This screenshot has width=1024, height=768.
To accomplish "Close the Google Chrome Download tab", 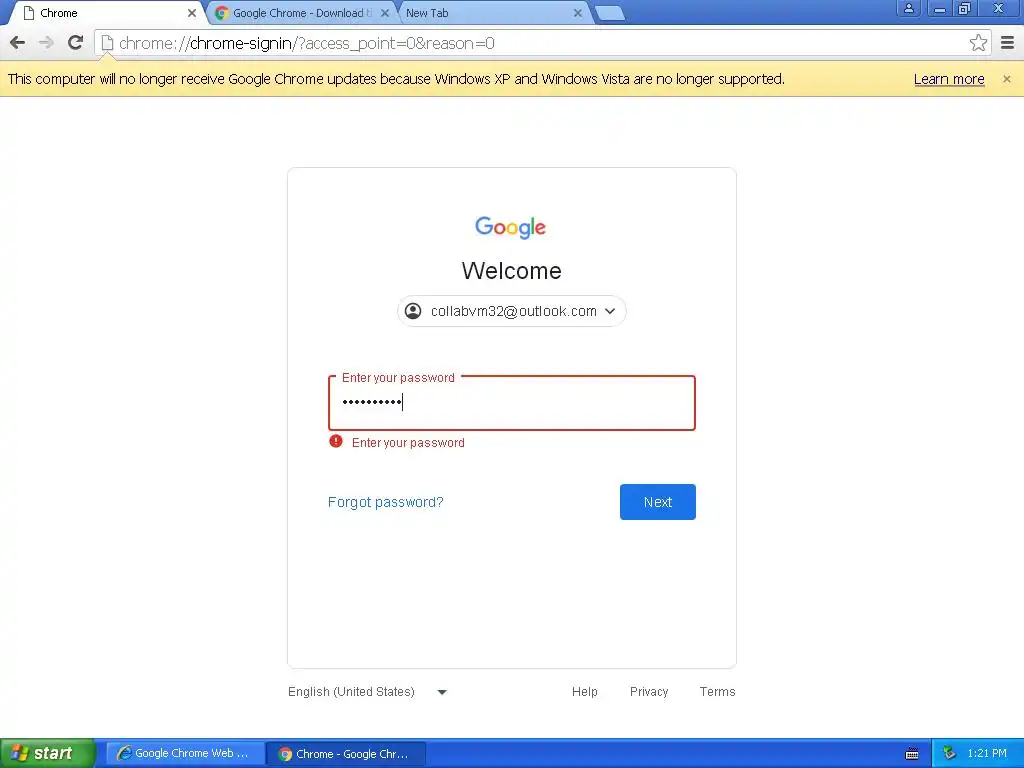I will click(x=385, y=13).
